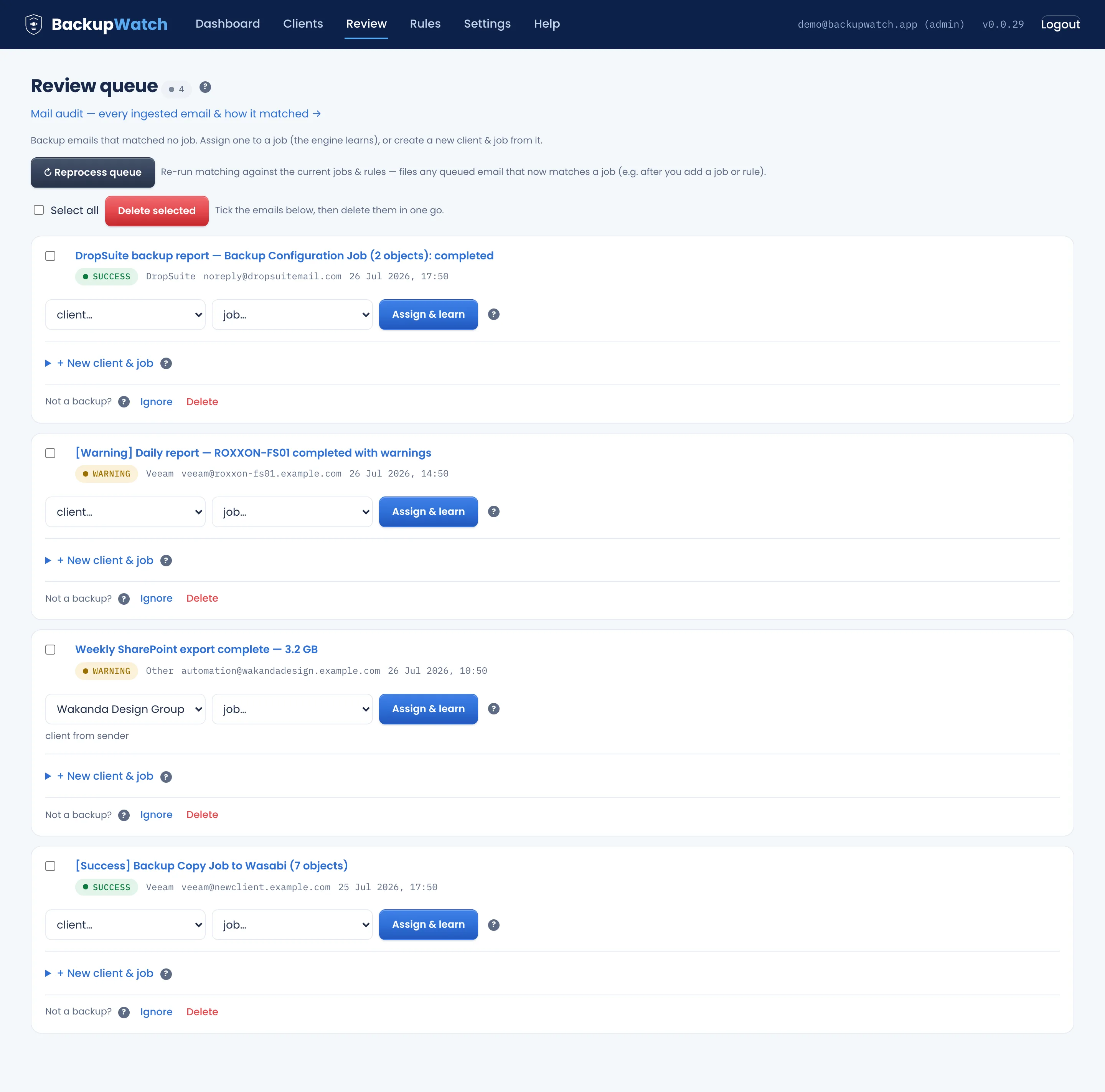Open Backup Copy Job to Wasabi subject link
1105x1092 pixels.
(x=212, y=866)
